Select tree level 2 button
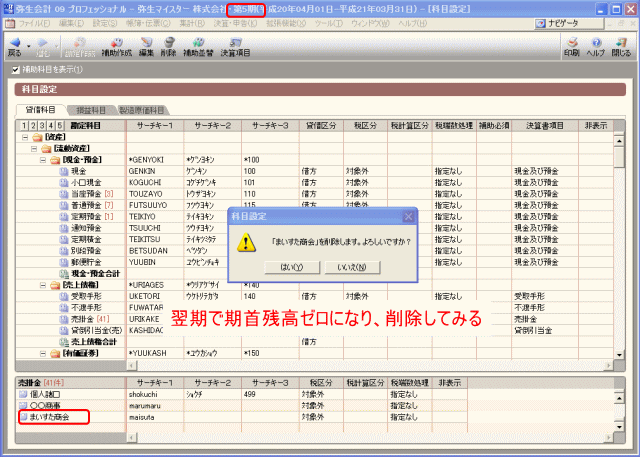Viewport: 640px width, 457px height. (x=33, y=126)
